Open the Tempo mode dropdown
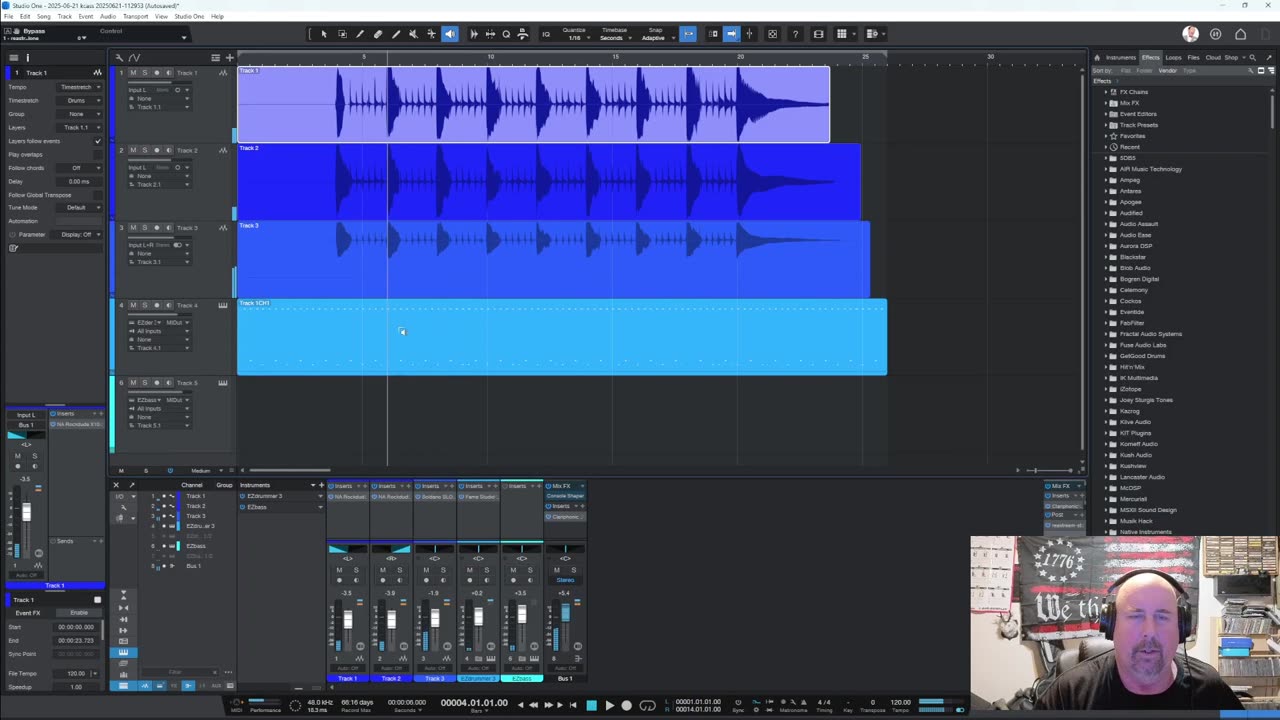Viewport: 1280px width, 720px height. [x=81, y=87]
